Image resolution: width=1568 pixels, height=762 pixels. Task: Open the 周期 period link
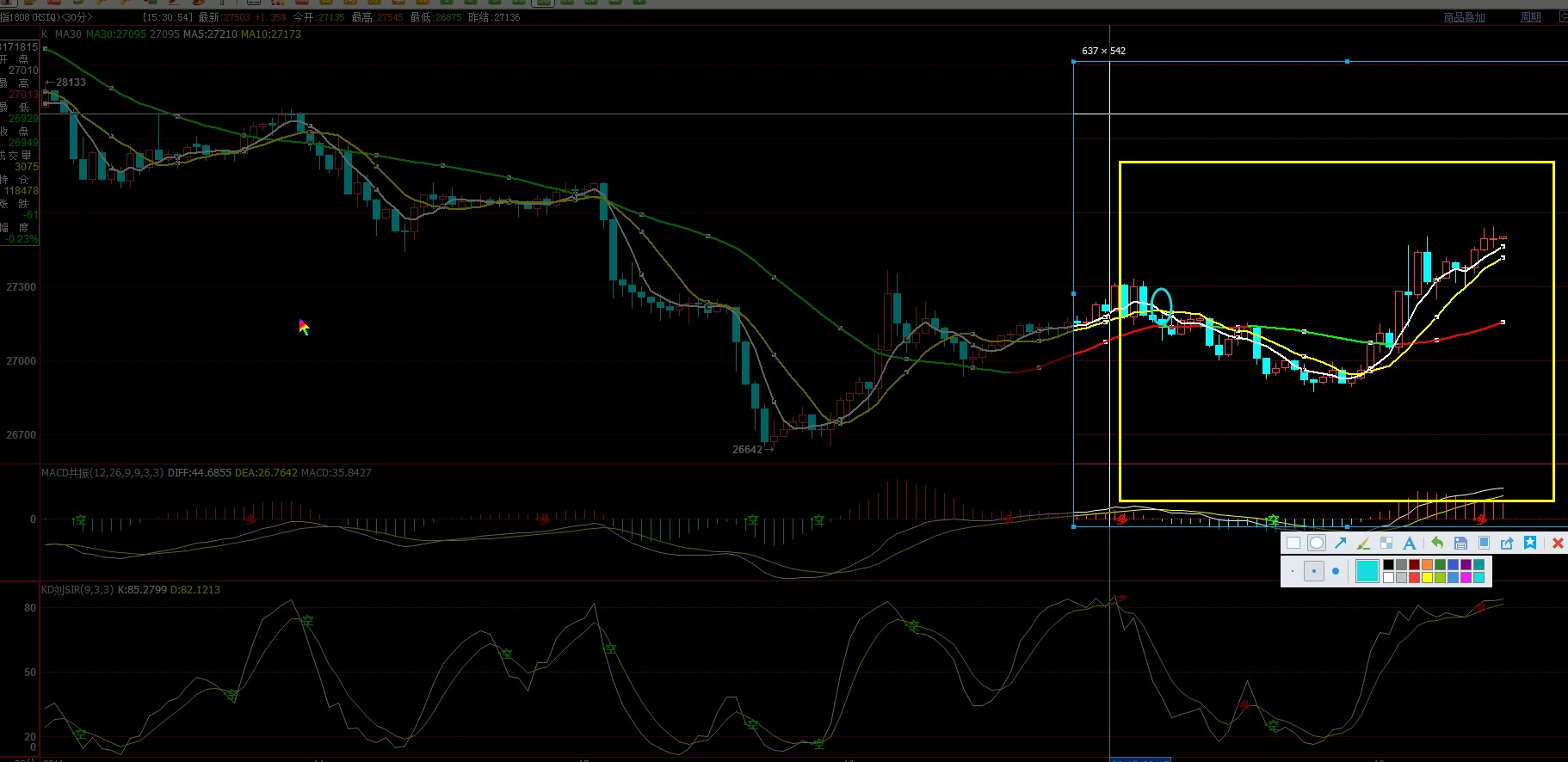coord(1530,17)
